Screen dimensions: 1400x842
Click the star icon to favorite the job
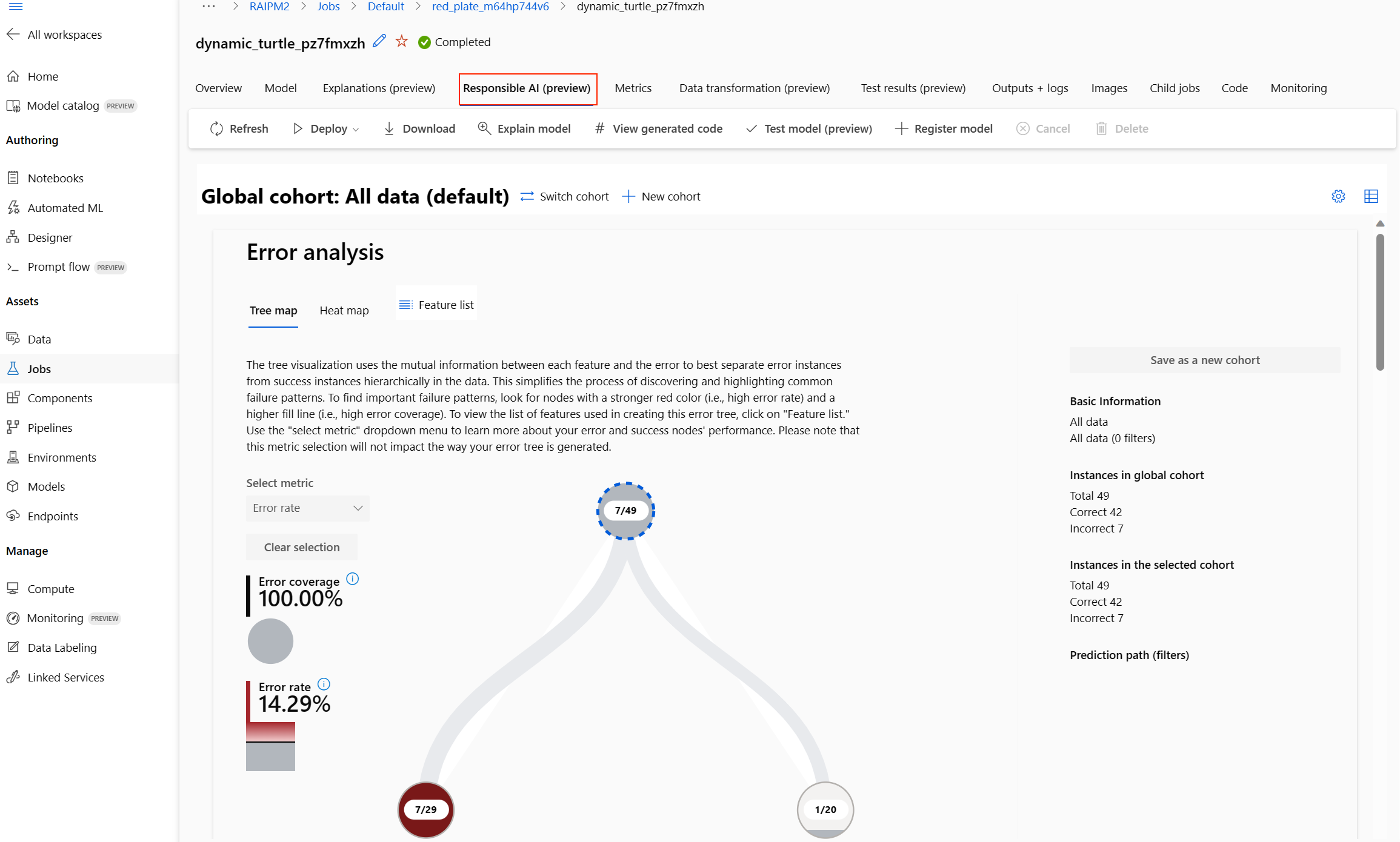(x=401, y=41)
